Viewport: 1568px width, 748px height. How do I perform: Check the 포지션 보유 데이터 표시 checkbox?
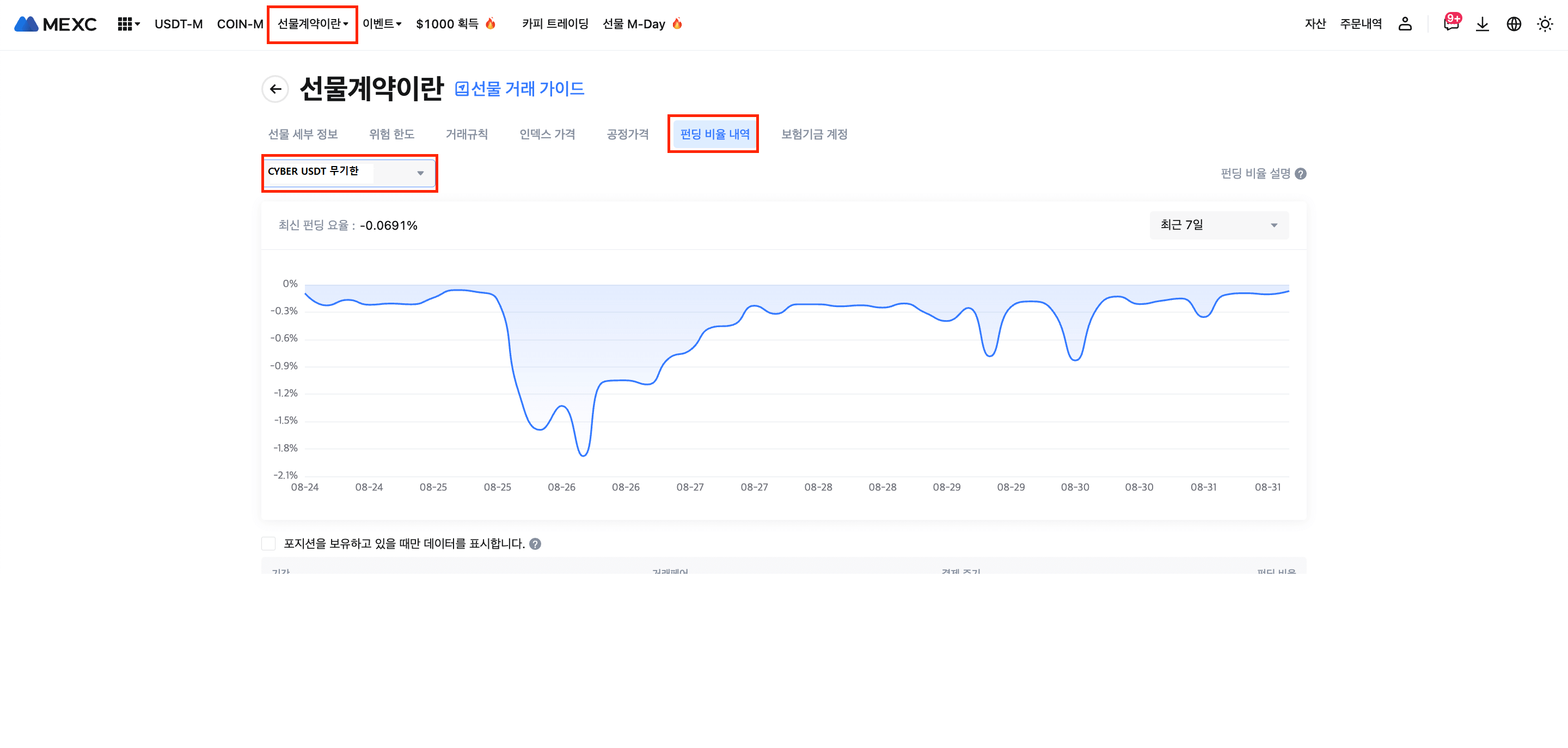[x=268, y=543]
